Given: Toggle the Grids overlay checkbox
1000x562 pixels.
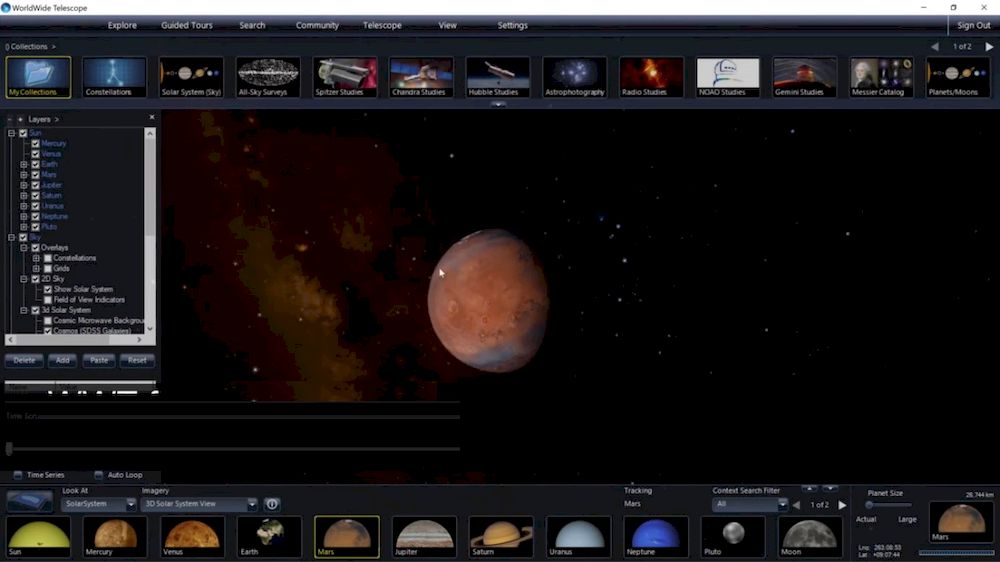Looking at the screenshot, I should click(48, 269).
